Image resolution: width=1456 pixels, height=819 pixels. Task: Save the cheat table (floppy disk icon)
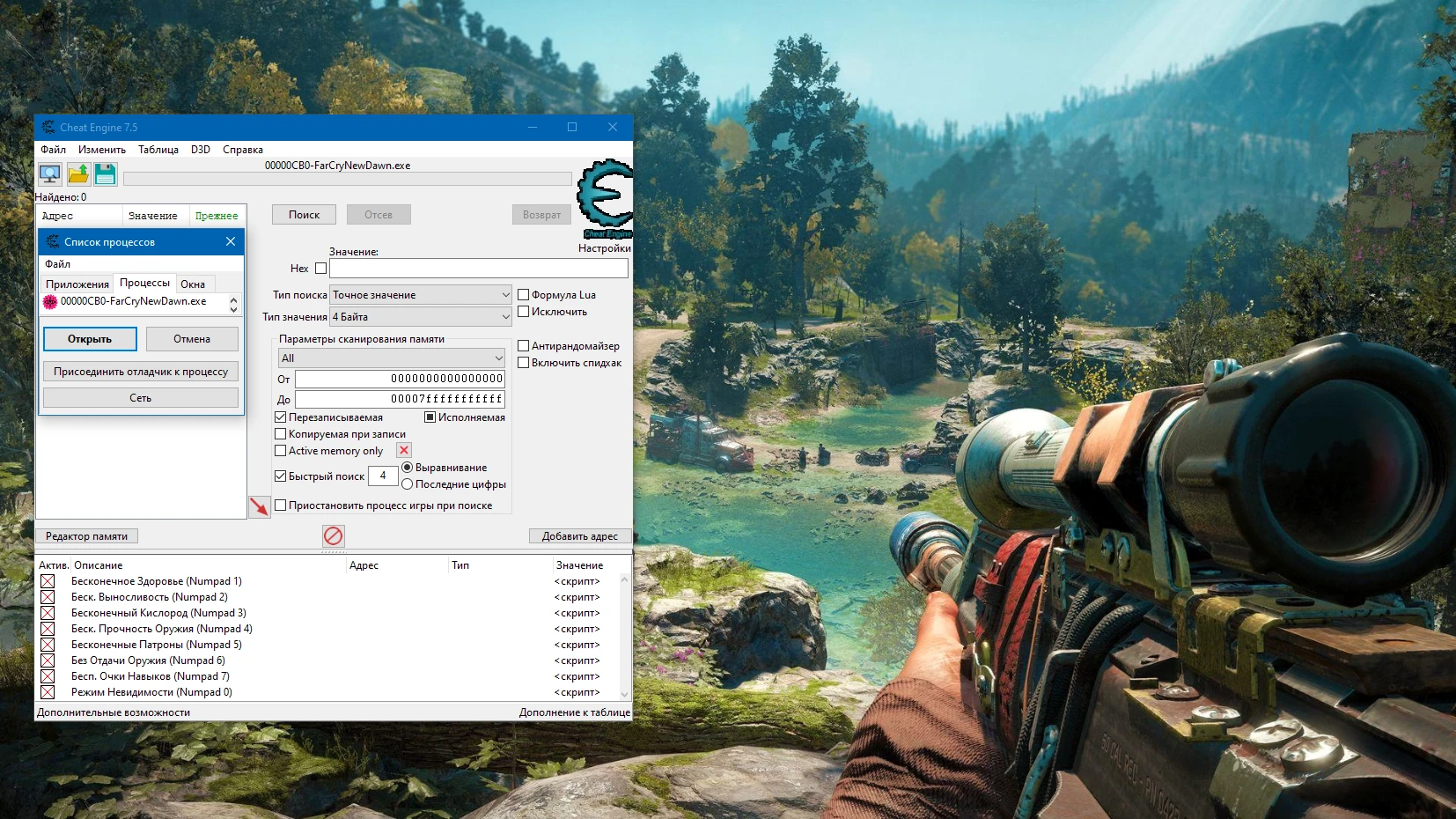point(105,173)
